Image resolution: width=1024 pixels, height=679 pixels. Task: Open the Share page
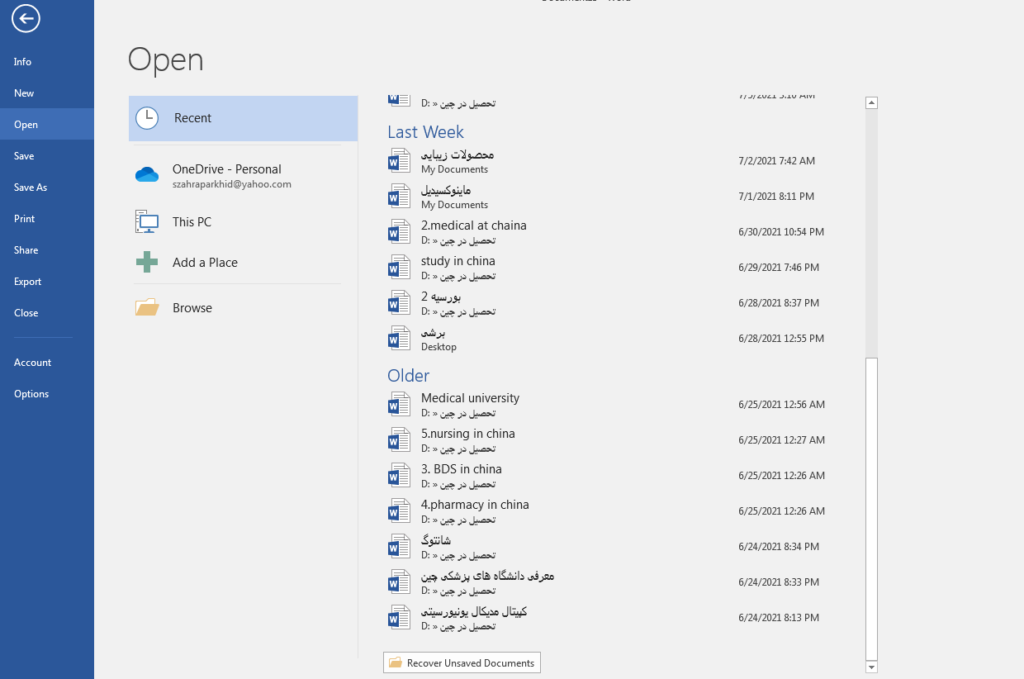tap(47, 249)
